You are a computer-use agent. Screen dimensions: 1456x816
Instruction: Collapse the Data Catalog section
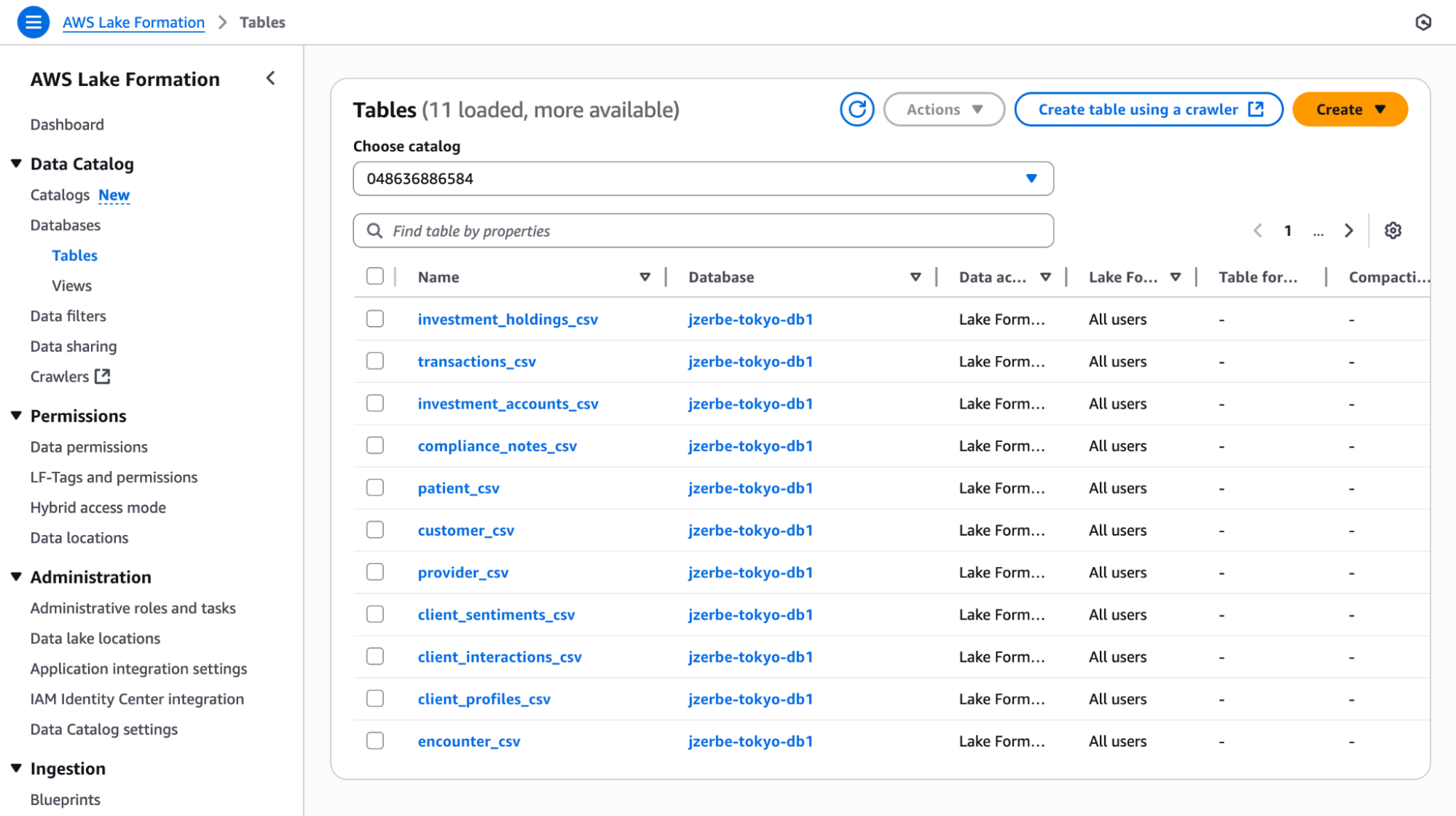[16, 164]
